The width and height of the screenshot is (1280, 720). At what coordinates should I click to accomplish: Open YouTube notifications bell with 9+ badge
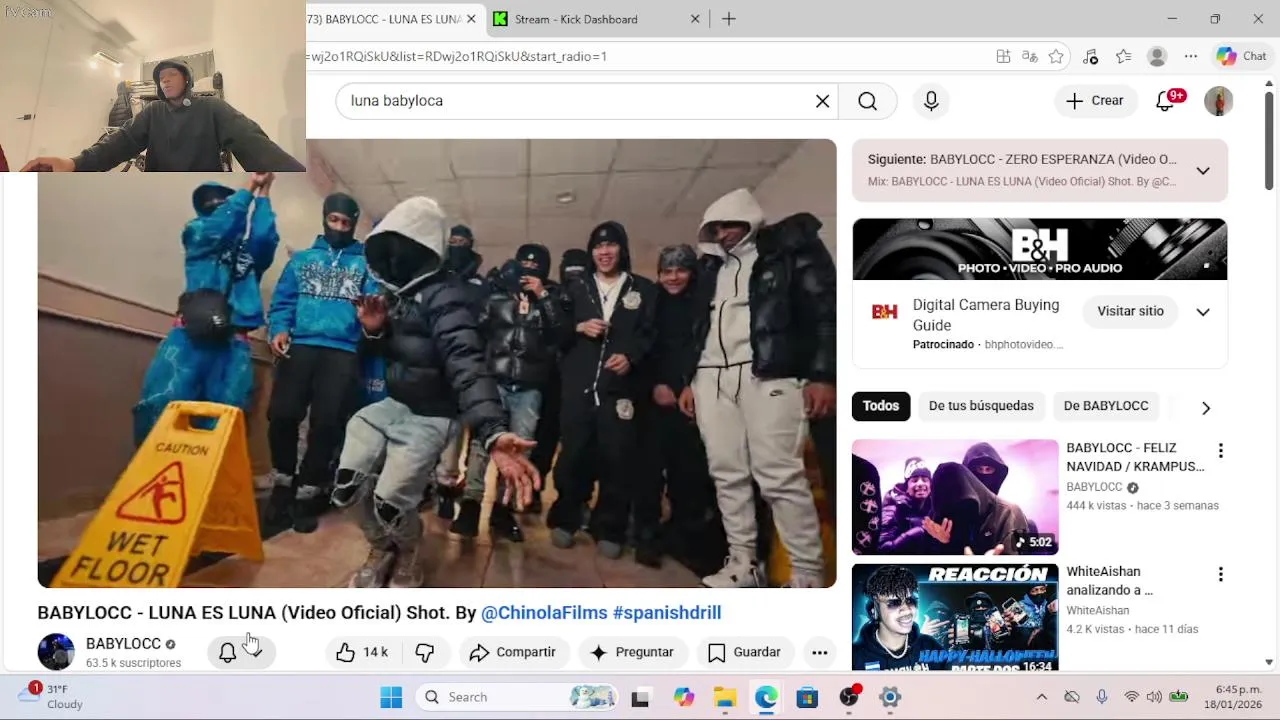click(1166, 100)
